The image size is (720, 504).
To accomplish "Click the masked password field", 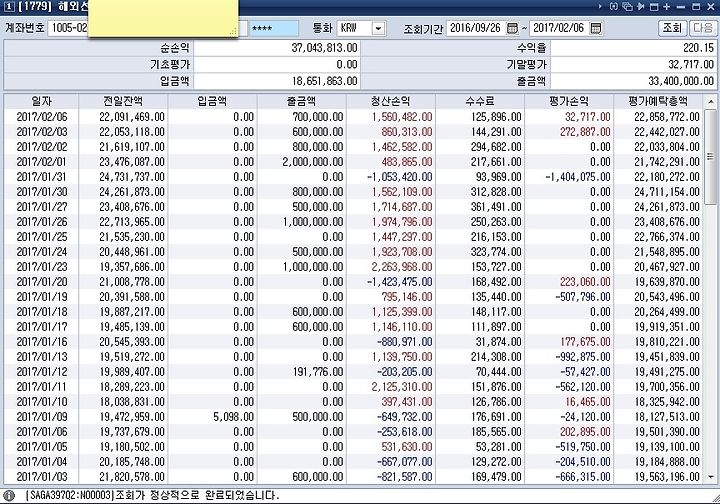I will click(274, 28).
